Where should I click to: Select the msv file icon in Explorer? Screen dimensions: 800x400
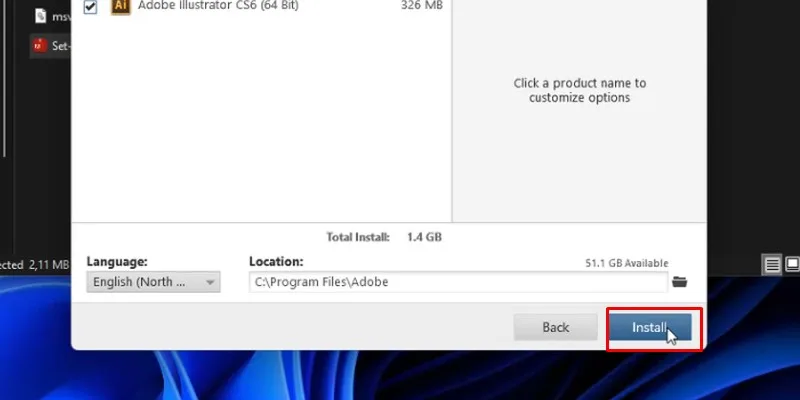coord(41,16)
